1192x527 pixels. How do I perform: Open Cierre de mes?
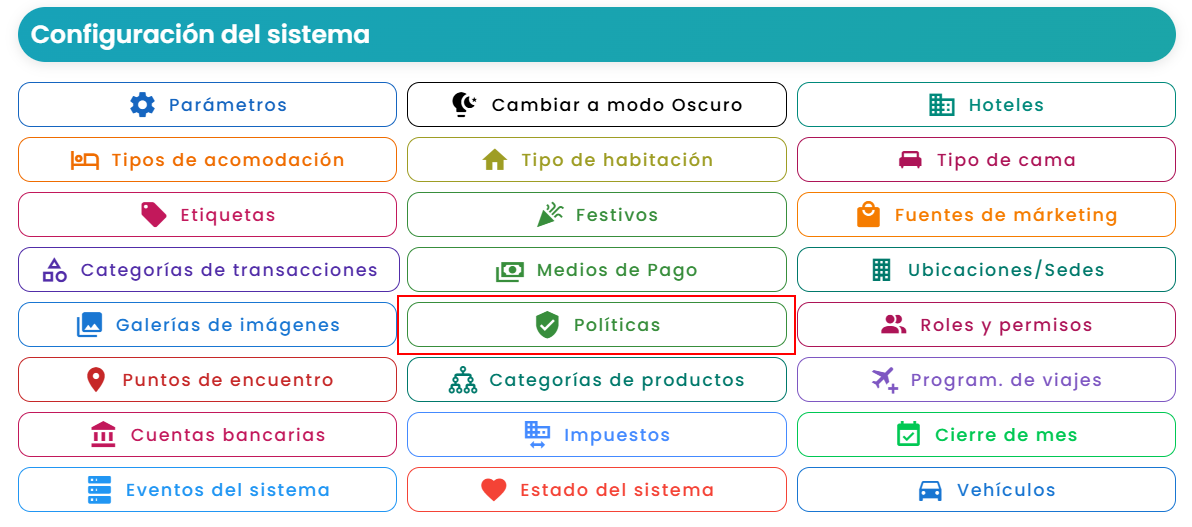click(x=986, y=434)
